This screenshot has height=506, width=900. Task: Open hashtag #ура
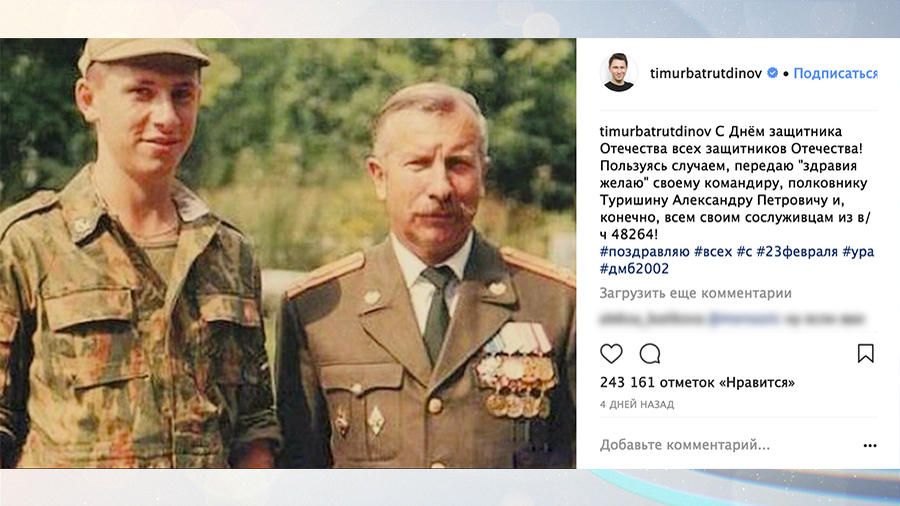(x=858, y=252)
